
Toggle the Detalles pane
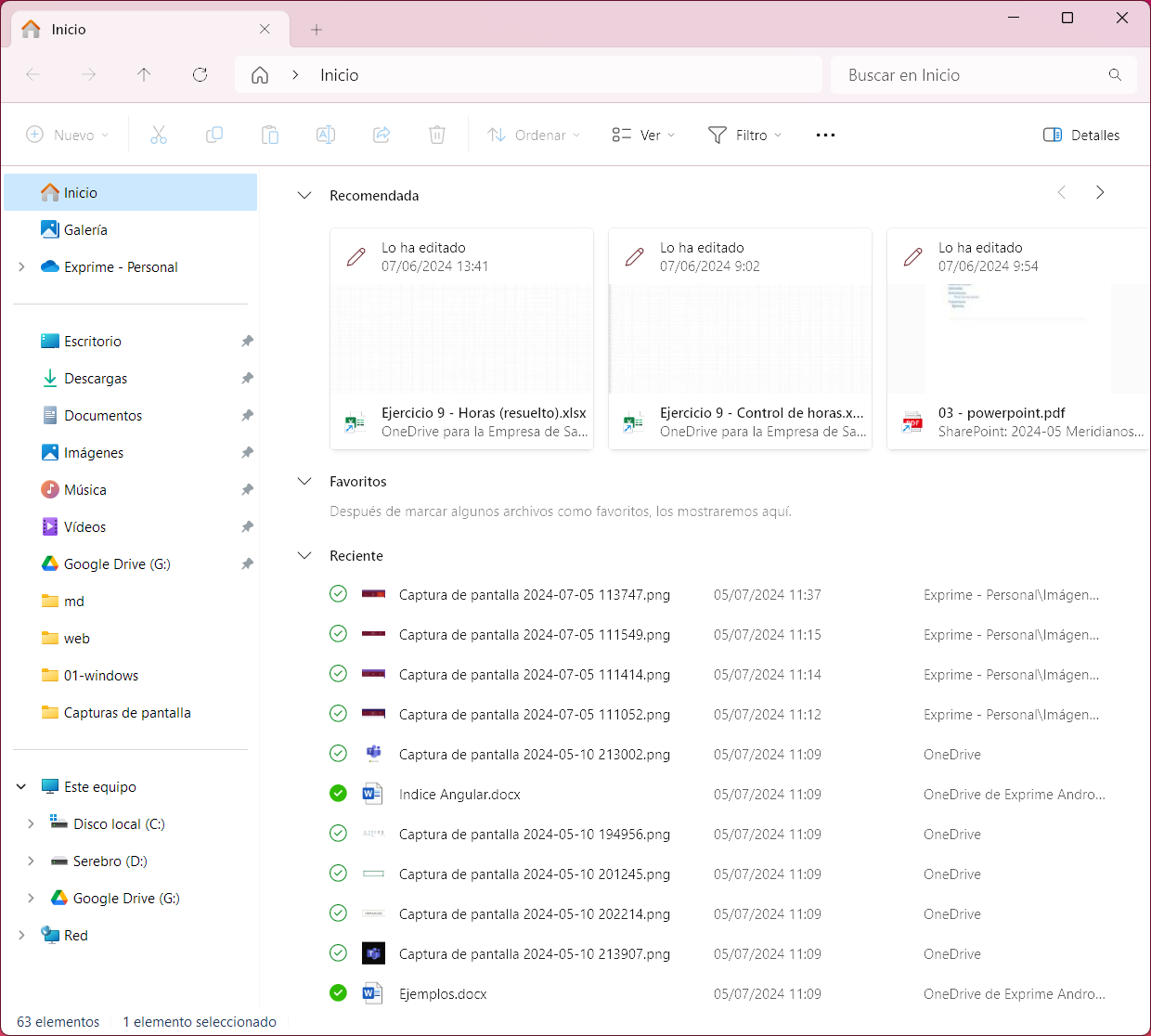(x=1081, y=135)
